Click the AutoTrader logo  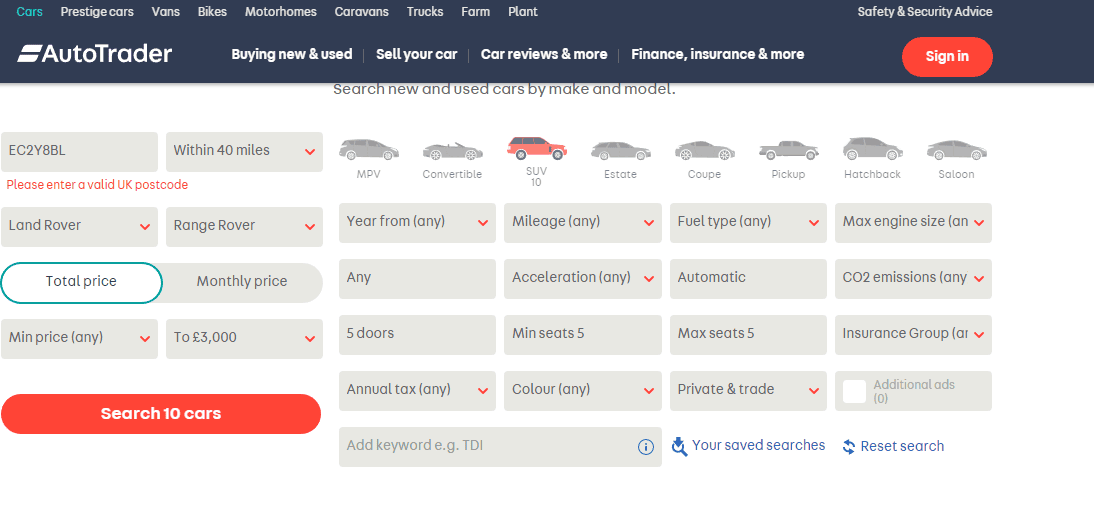95,54
